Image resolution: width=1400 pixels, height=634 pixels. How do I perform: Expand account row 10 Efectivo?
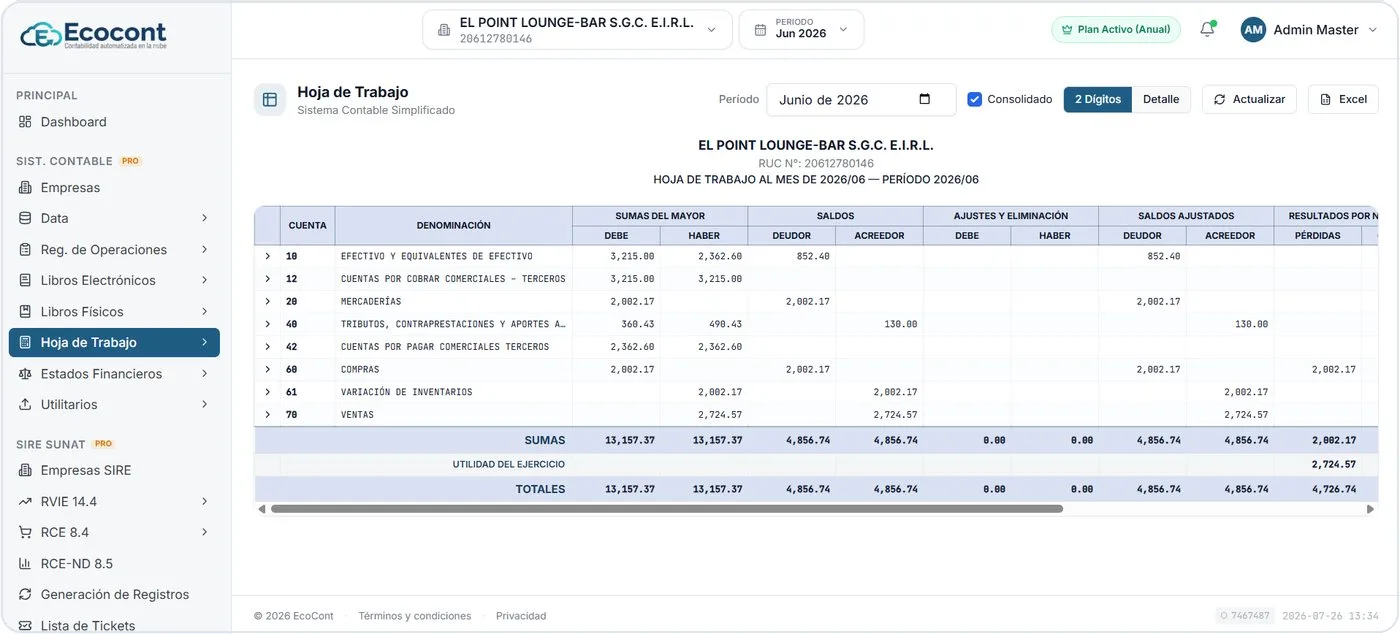click(x=267, y=257)
